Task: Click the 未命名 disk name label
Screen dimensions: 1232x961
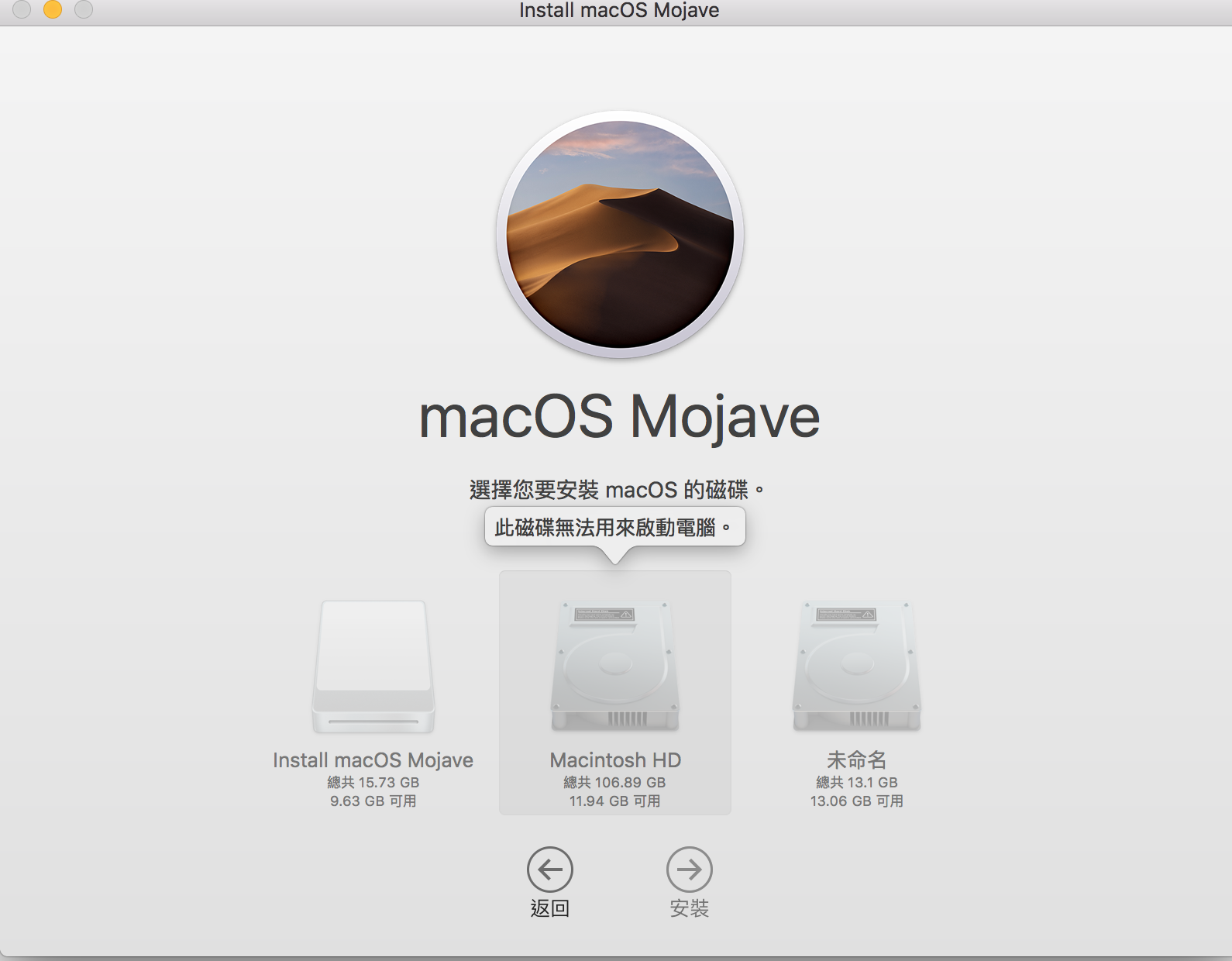Action: [856, 760]
